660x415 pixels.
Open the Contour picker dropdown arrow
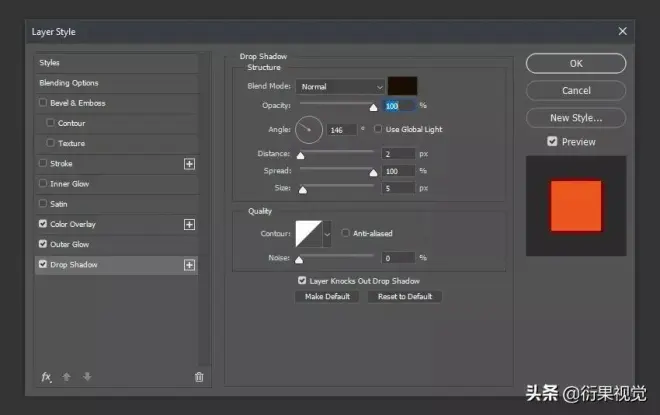(x=327, y=234)
